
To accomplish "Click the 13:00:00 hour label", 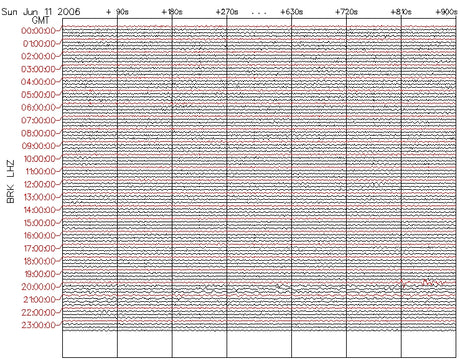I will click(x=39, y=197).
